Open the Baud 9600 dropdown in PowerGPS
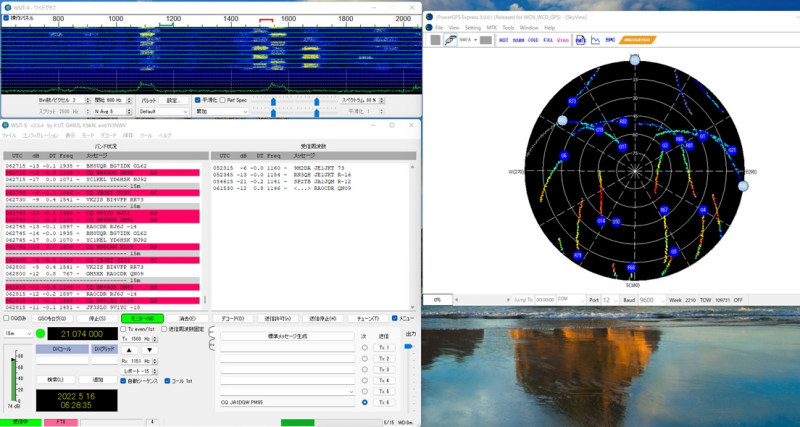This screenshot has height=427, width=800. tap(653, 300)
